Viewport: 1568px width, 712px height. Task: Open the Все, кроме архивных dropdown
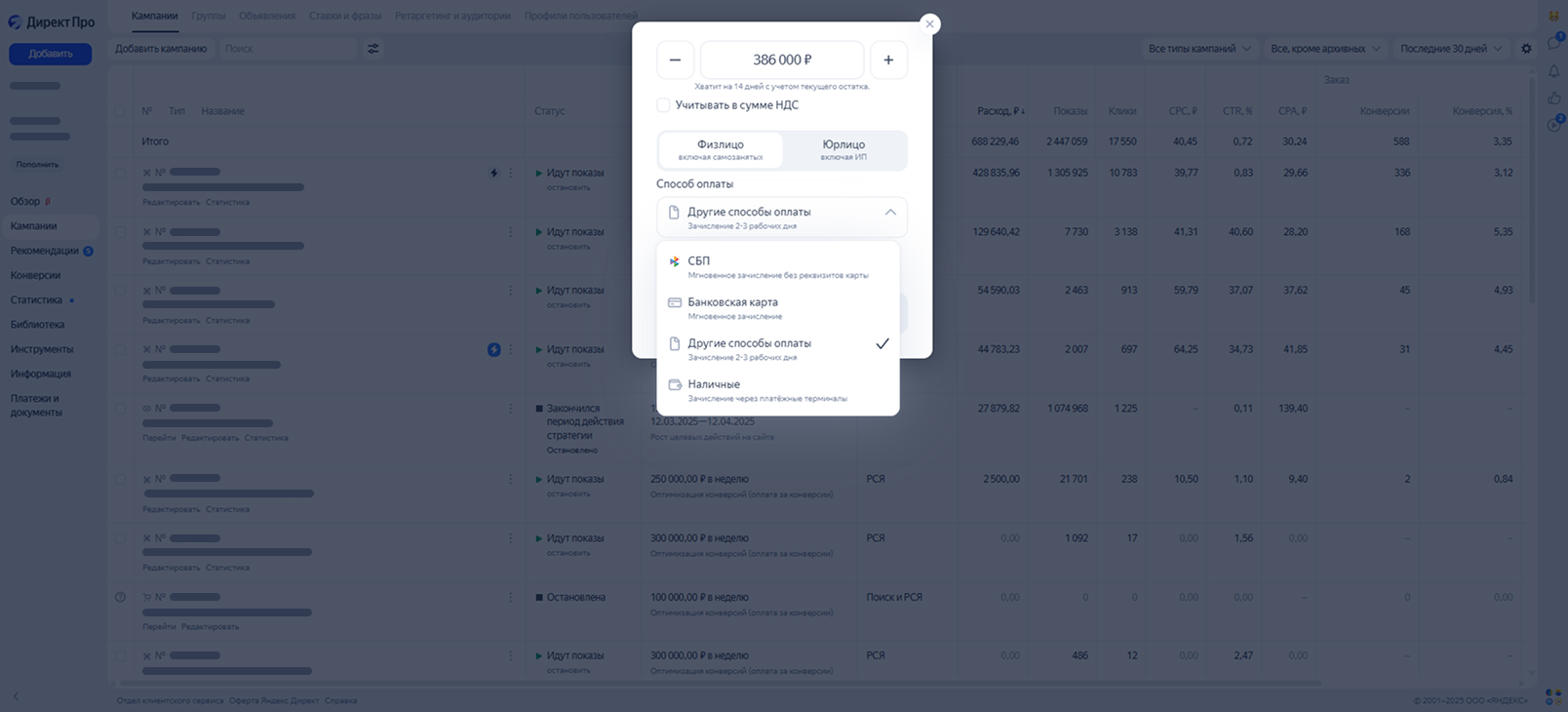coord(1325,49)
